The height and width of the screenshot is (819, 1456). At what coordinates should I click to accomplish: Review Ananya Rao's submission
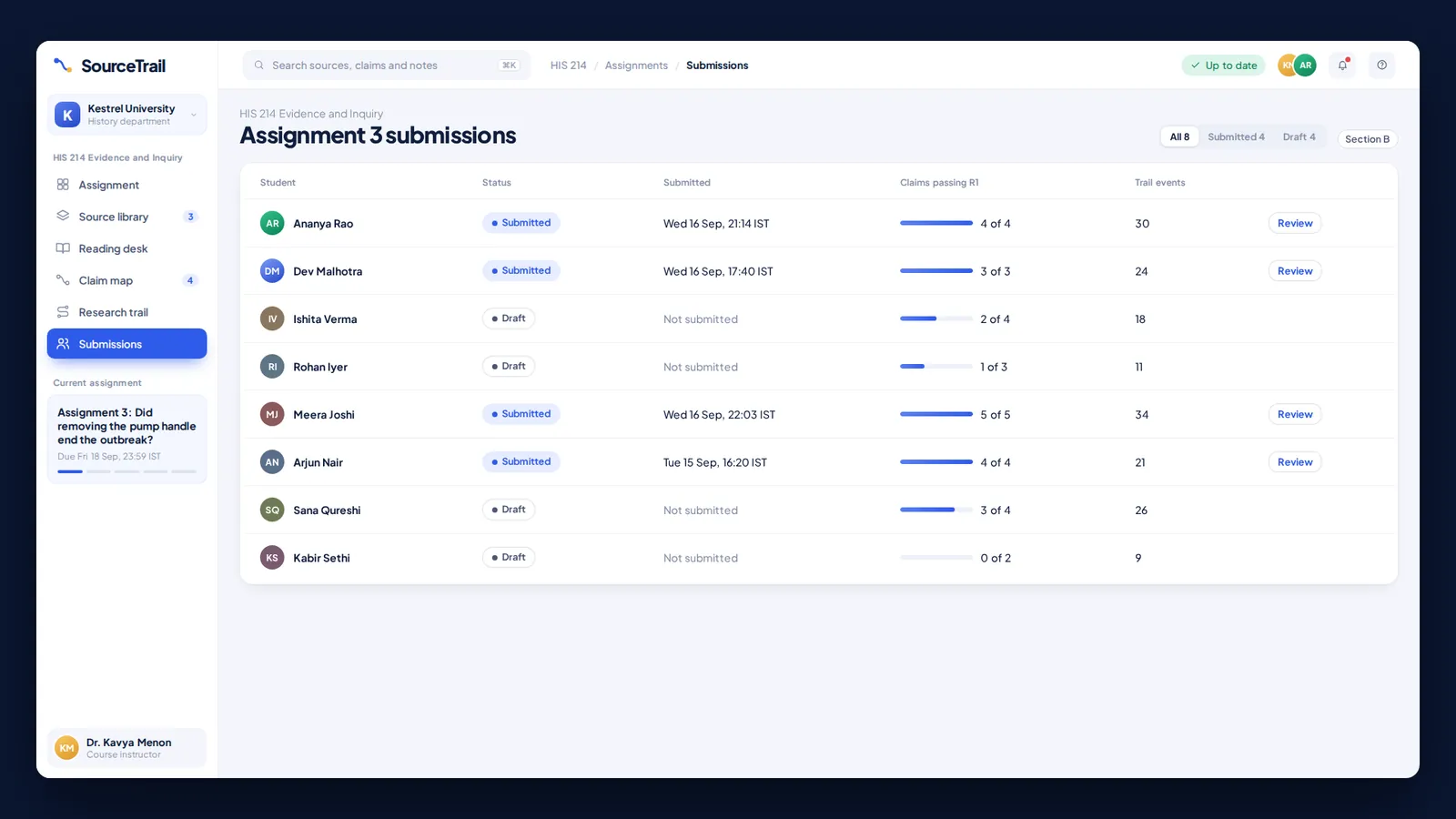click(1295, 223)
